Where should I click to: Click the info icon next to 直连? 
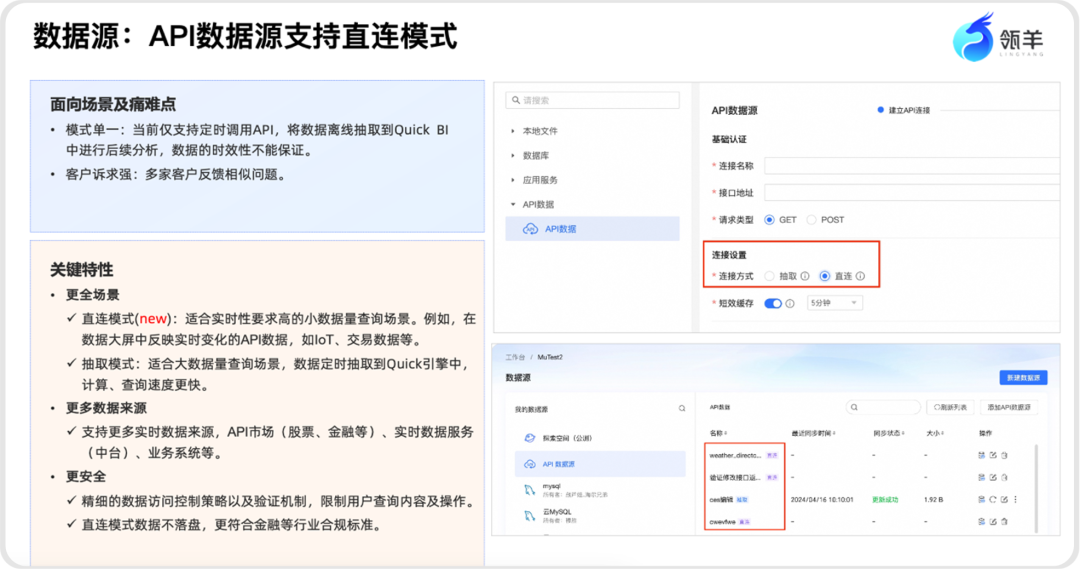[860, 276]
